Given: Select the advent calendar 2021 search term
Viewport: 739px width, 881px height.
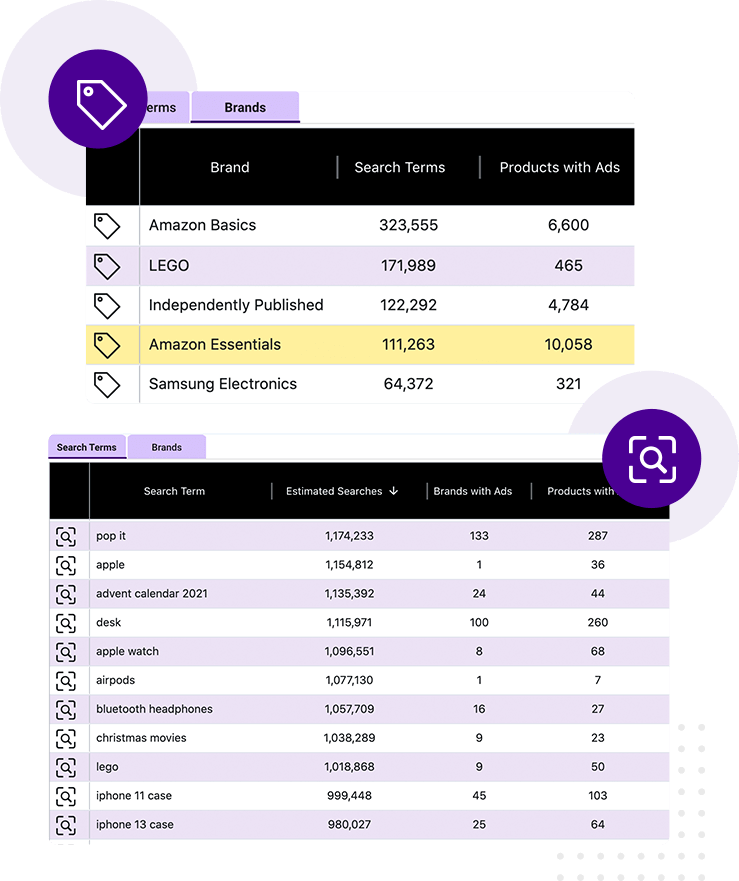Looking at the screenshot, I should click(152, 594).
